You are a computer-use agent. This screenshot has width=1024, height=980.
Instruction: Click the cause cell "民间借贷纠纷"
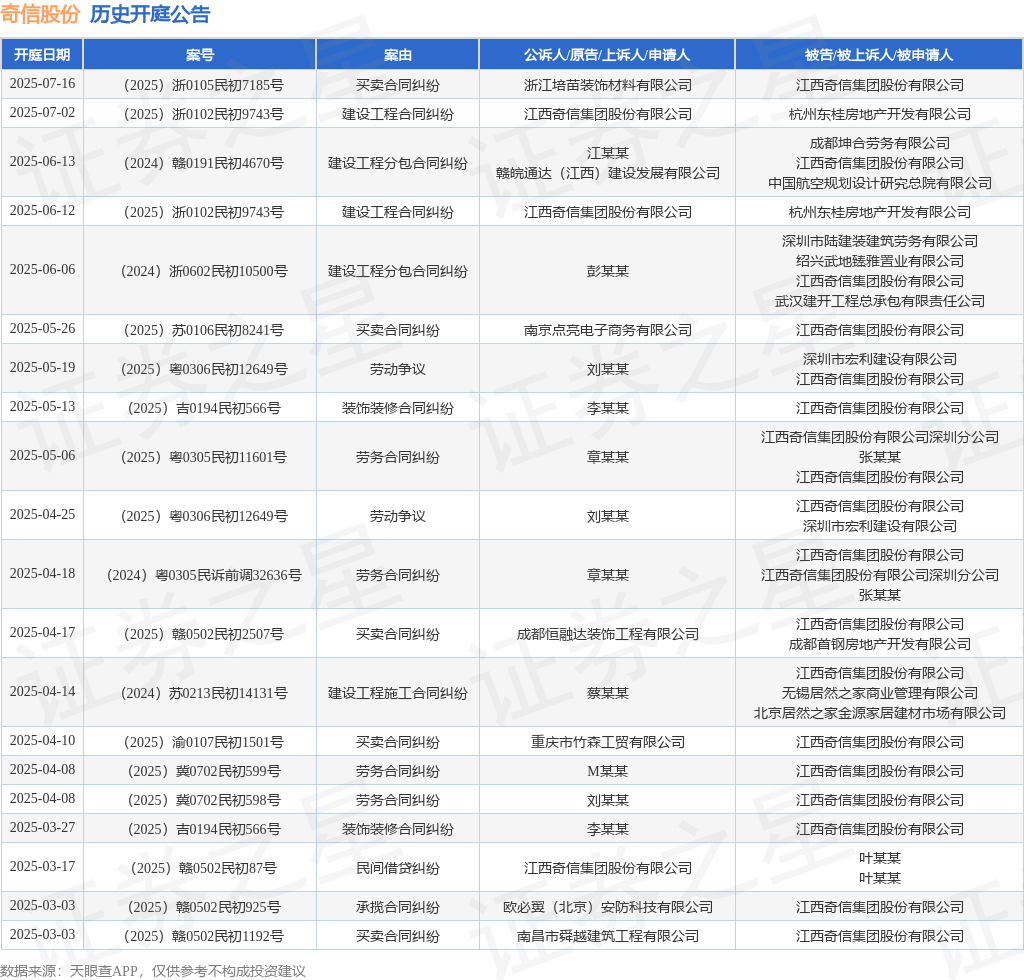(x=398, y=868)
